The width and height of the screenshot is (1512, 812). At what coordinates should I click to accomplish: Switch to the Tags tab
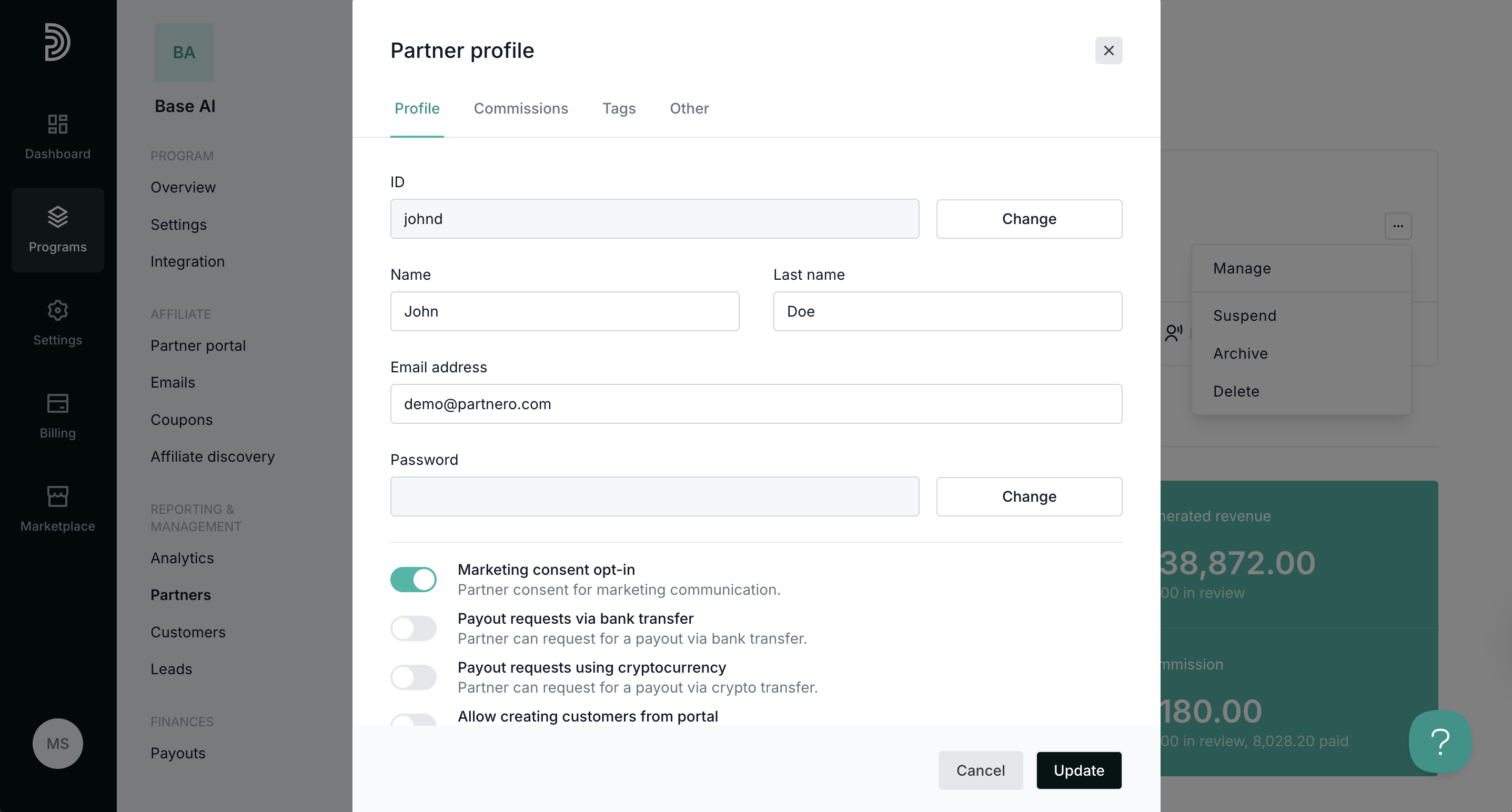point(619,108)
